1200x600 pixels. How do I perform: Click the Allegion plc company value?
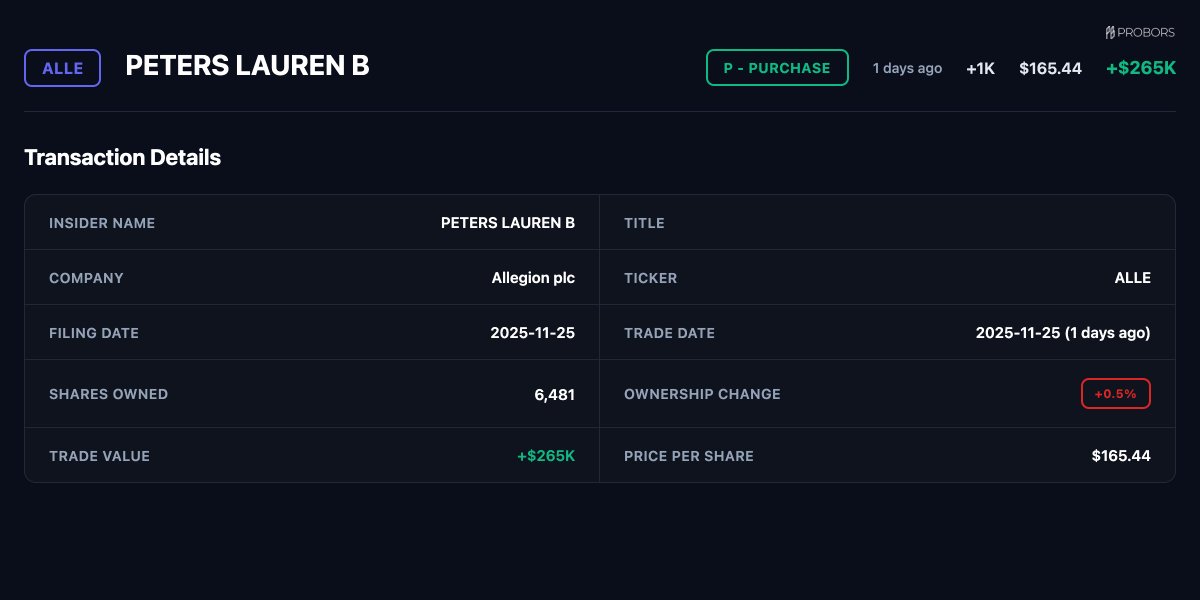pyautogui.click(x=533, y=278)
